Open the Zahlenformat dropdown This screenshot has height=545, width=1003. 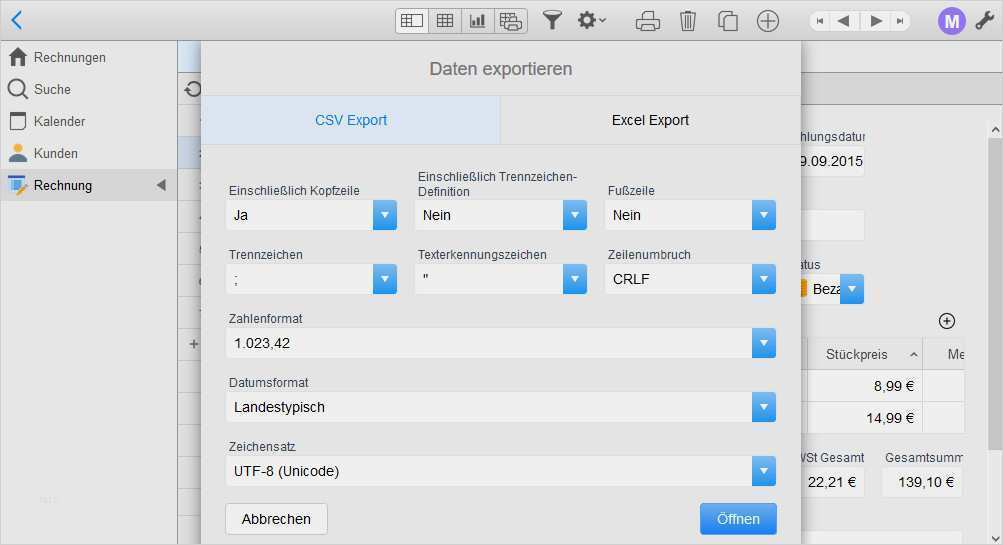pos(501,343)
